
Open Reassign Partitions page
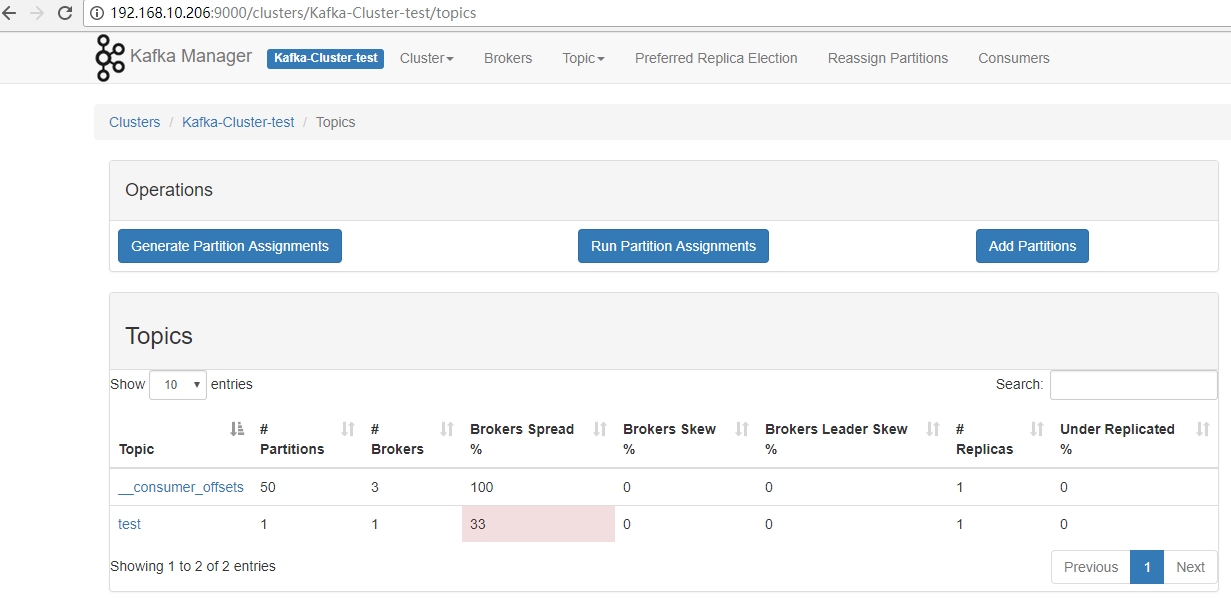[888, 58]
